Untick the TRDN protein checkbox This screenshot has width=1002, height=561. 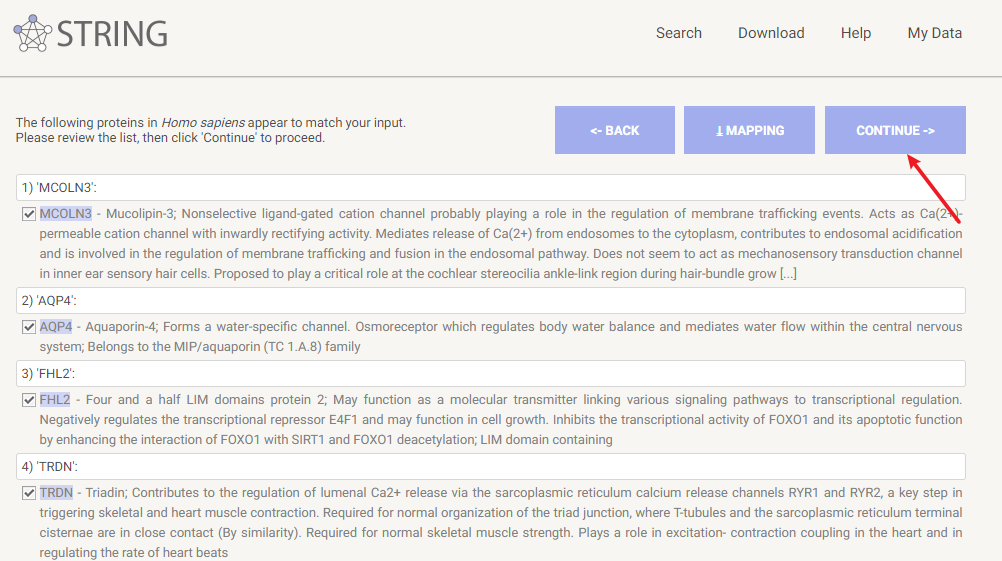tap(28, 493)
